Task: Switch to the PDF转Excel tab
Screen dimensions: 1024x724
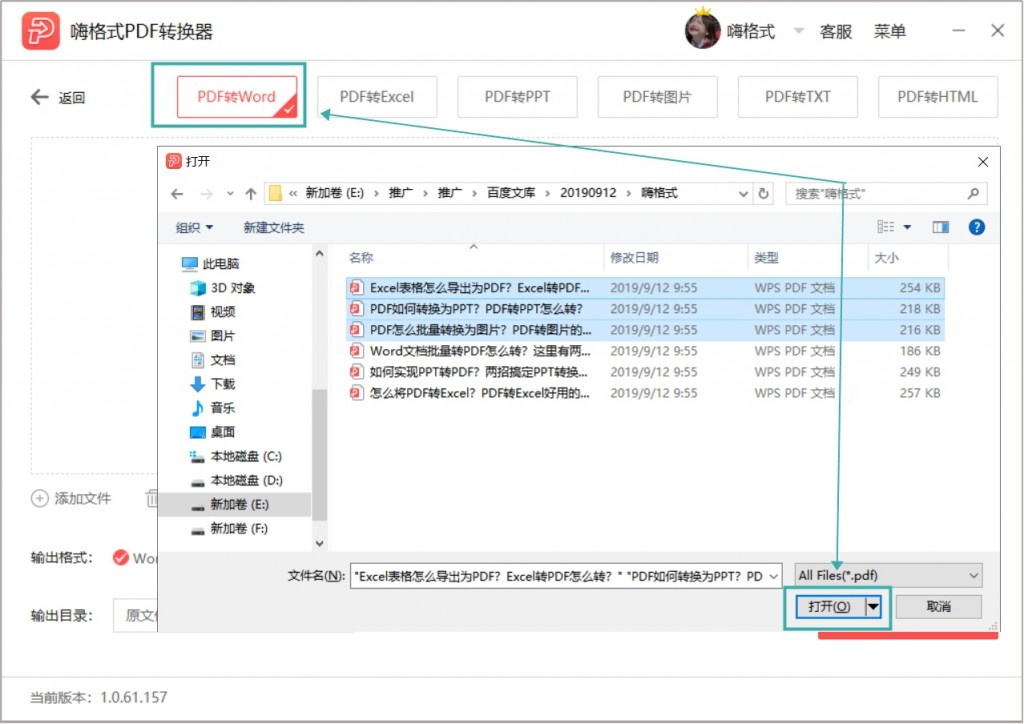Action: click(377, 97)
